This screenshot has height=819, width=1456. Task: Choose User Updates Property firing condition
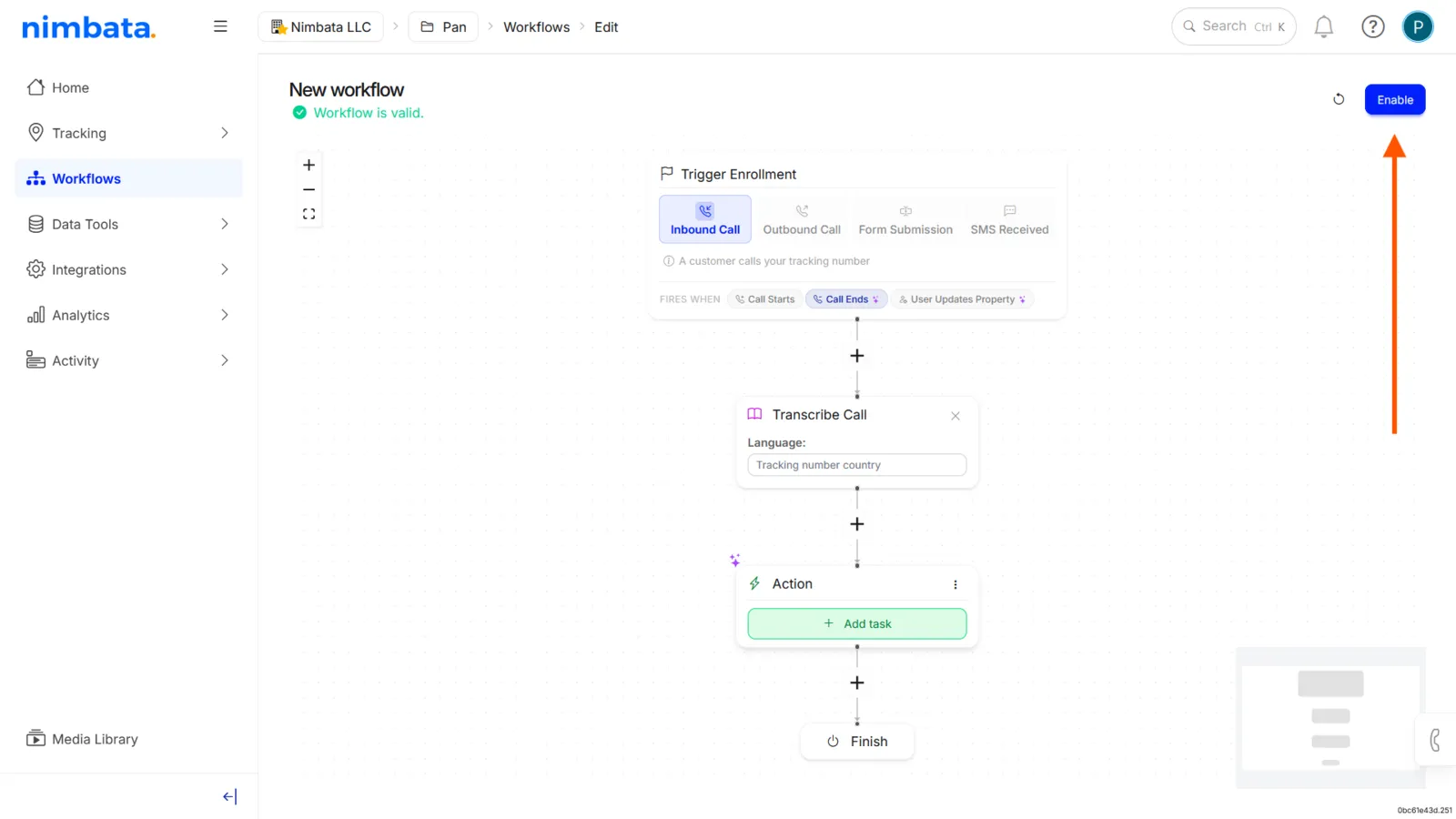point(962,299)
